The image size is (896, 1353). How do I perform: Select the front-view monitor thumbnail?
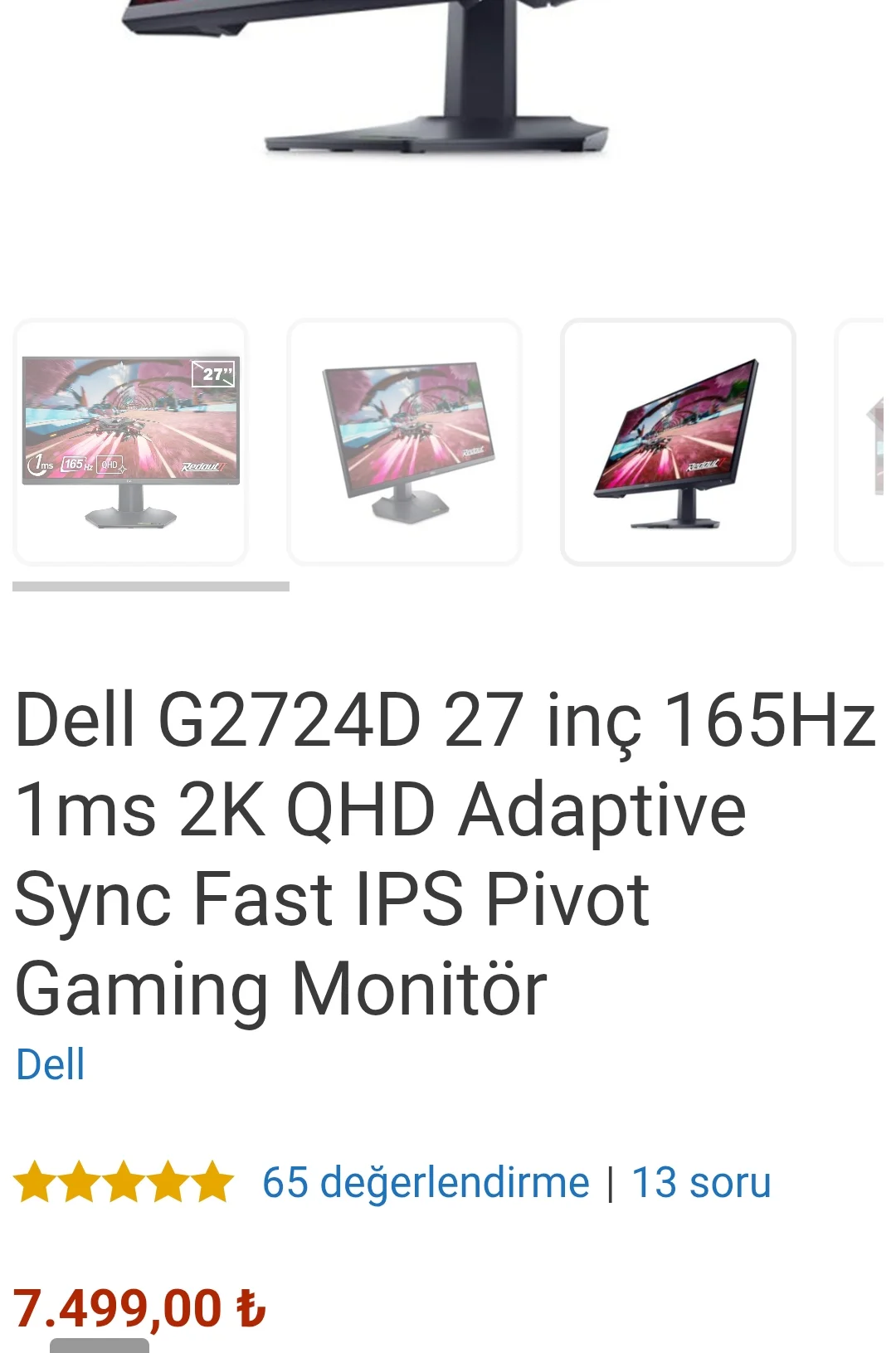(130, 442)
